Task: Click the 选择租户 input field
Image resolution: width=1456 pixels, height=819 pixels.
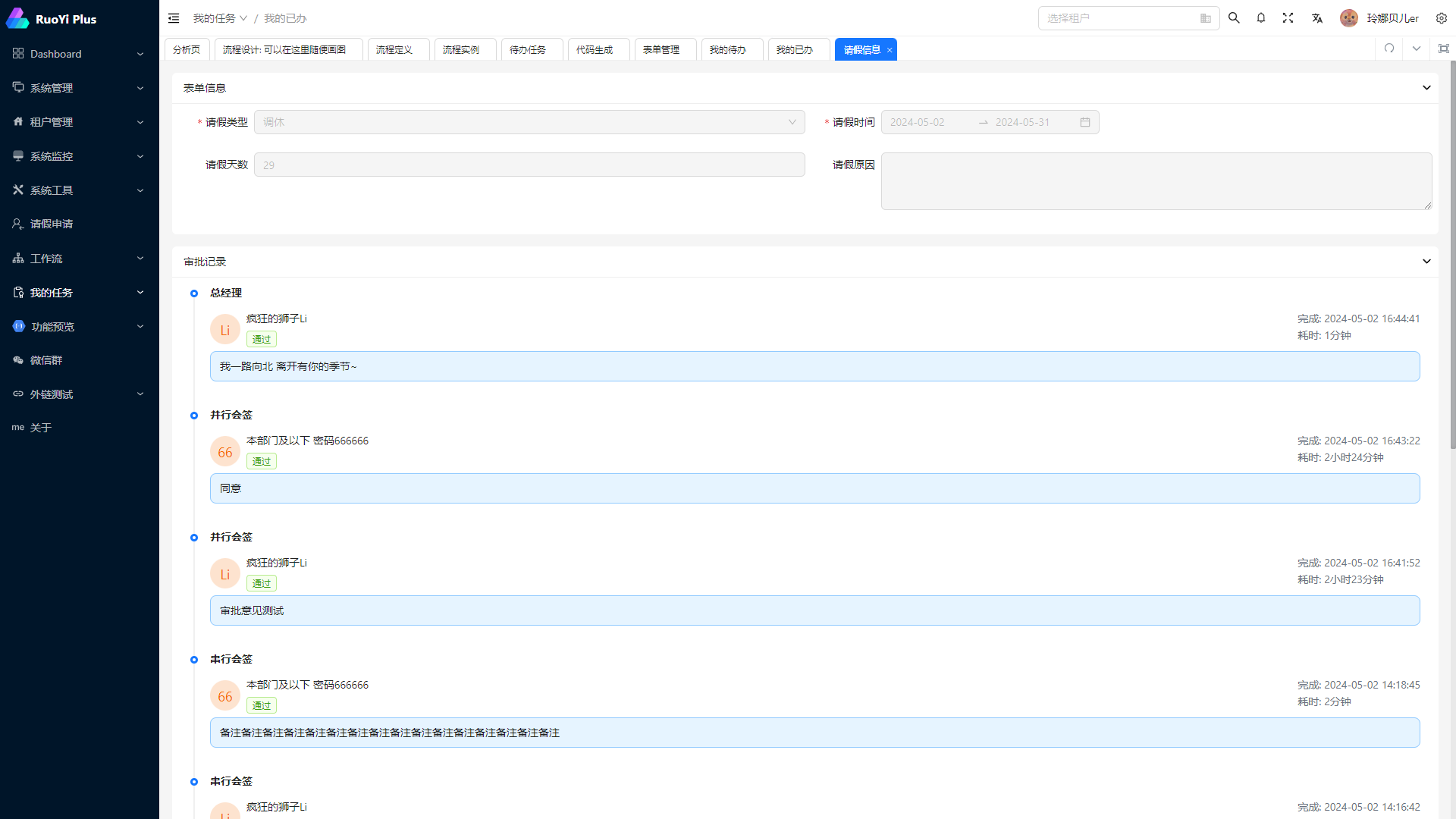Action: [x=1128, y=18]
